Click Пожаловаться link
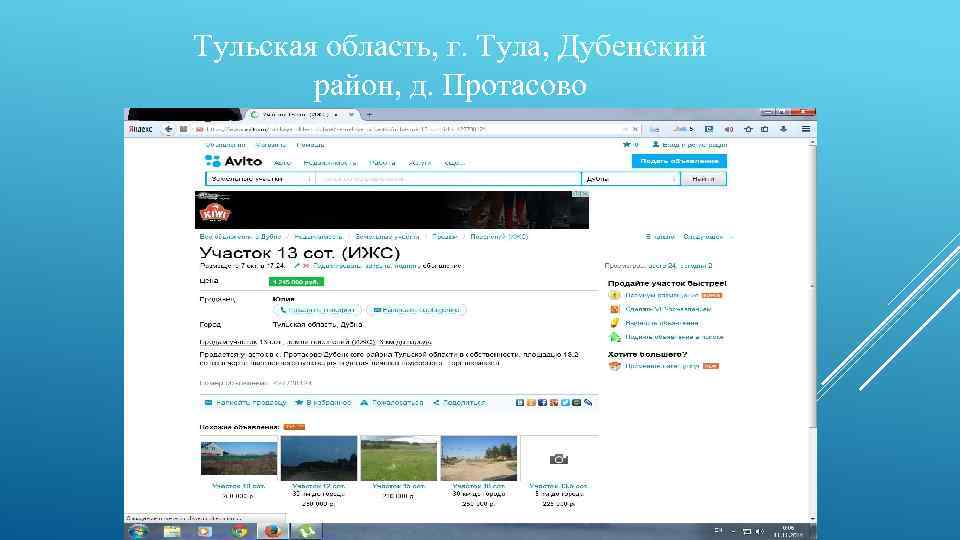The width and height of the screenshot is (960, 540). click(392, 402)
